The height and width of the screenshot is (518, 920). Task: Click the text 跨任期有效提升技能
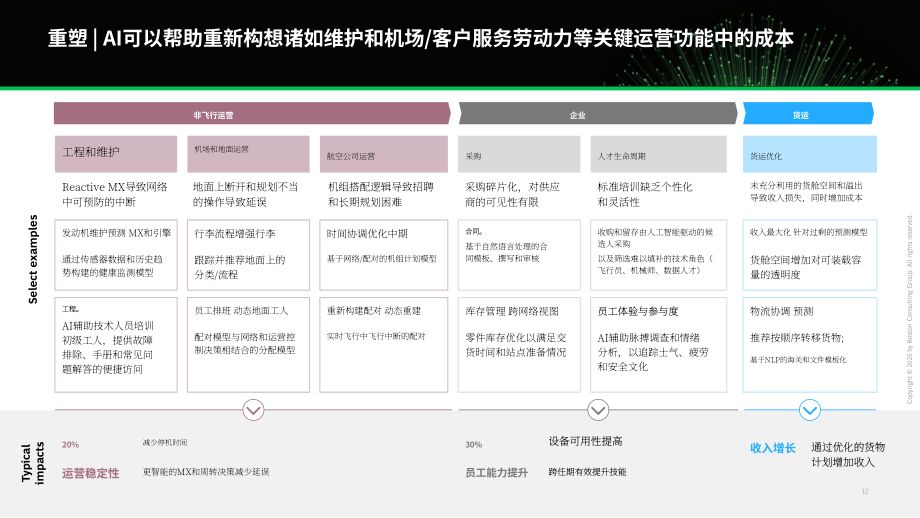587,472
